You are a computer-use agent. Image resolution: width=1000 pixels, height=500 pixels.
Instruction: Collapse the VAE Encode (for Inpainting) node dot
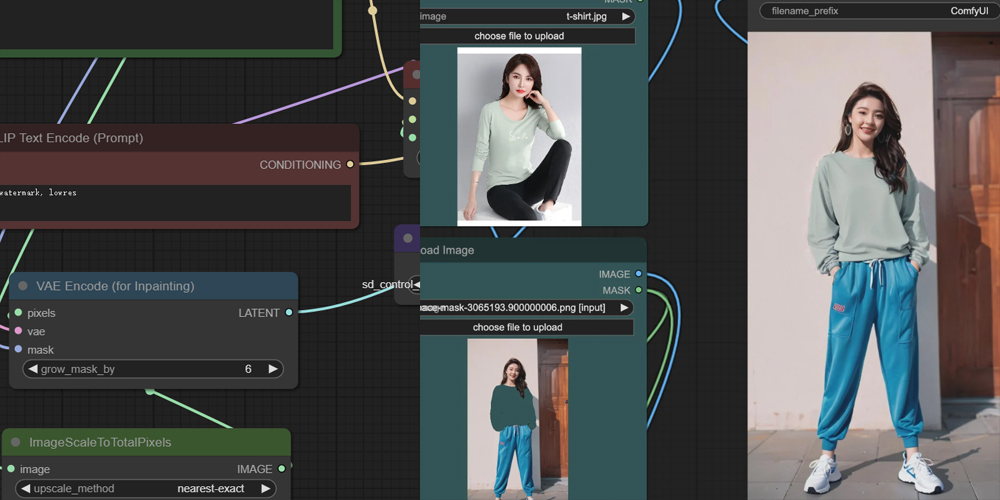(x=23, y=286)
